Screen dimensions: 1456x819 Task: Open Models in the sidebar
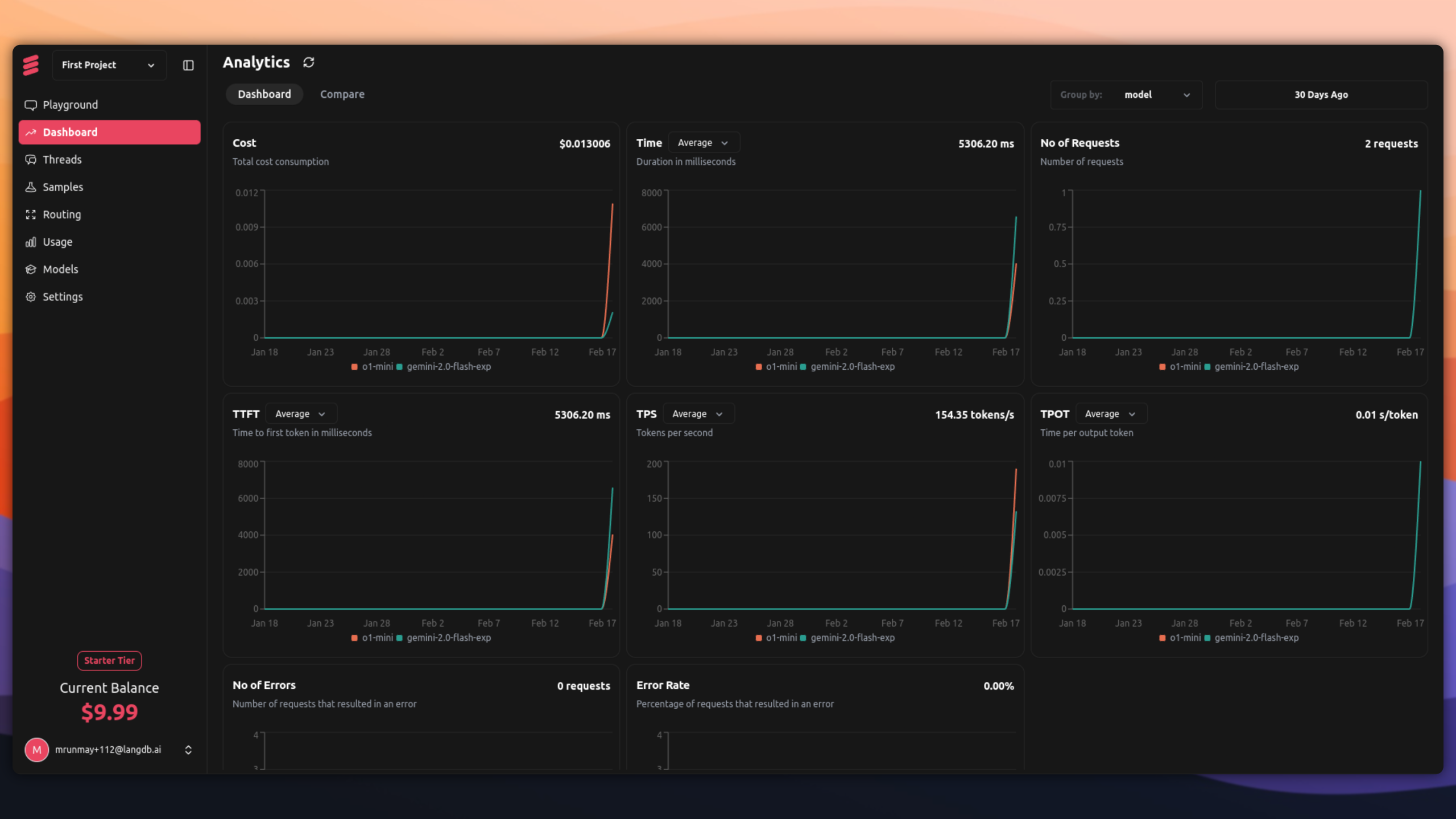click(x=60, y=269)
